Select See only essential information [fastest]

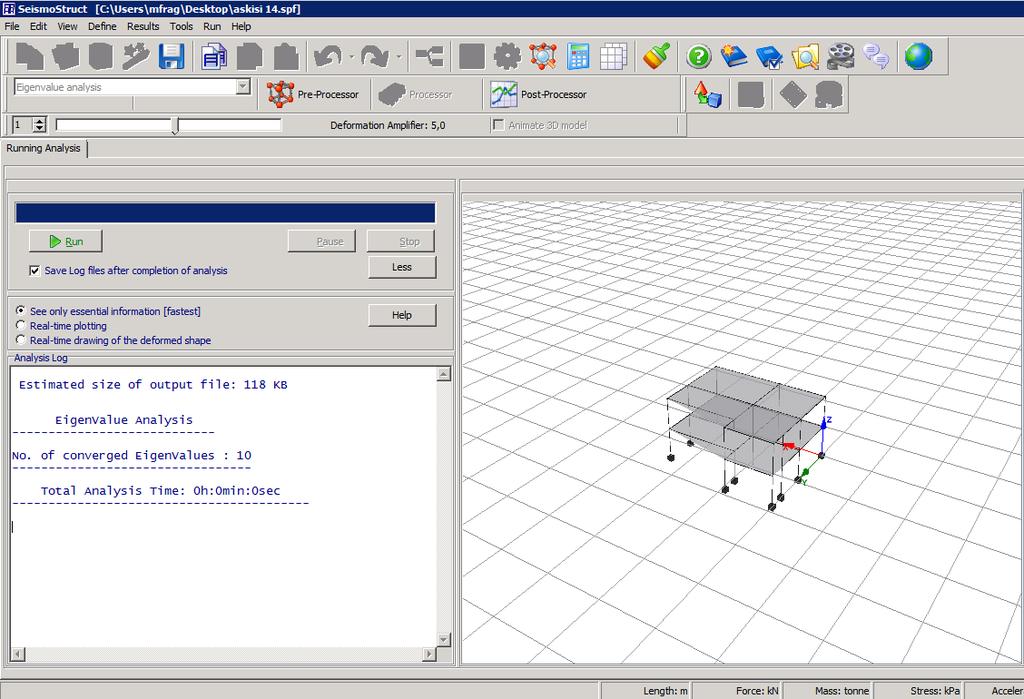click(21, 311)
